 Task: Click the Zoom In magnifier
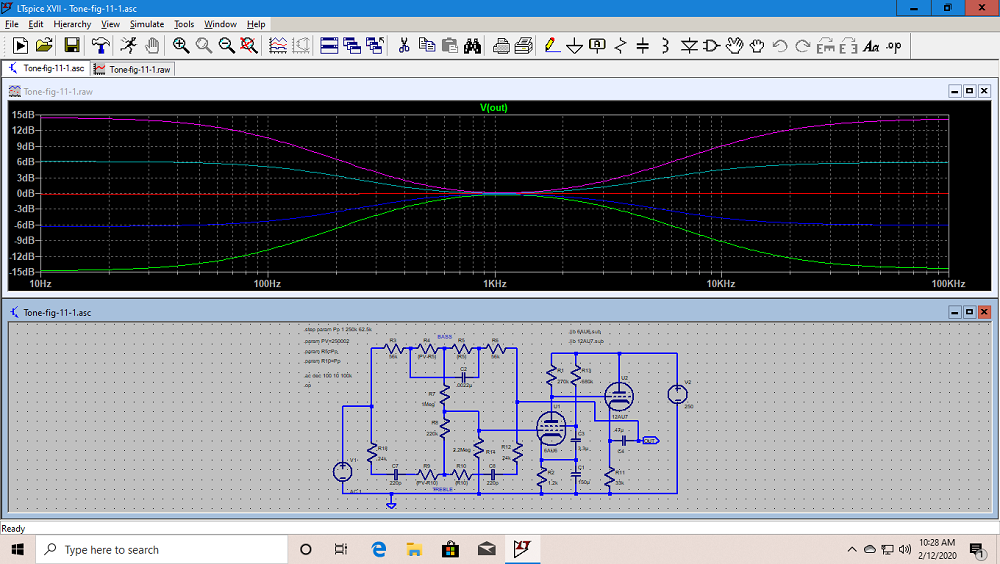pyautogui.click(x=181, y=45)
